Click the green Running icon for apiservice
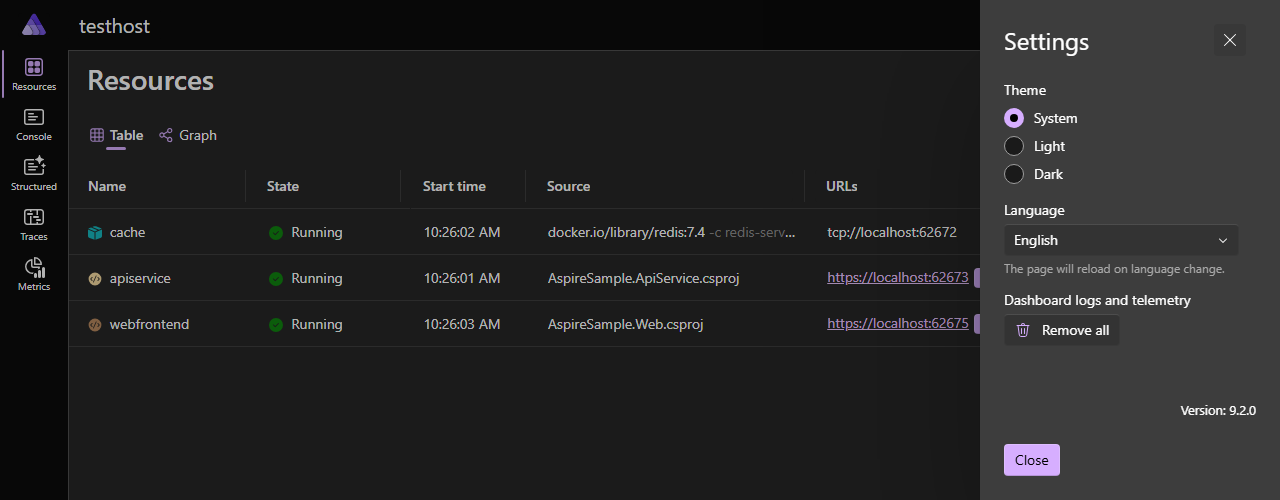The height and width of the screenshot is (500, 1280). 276,279
